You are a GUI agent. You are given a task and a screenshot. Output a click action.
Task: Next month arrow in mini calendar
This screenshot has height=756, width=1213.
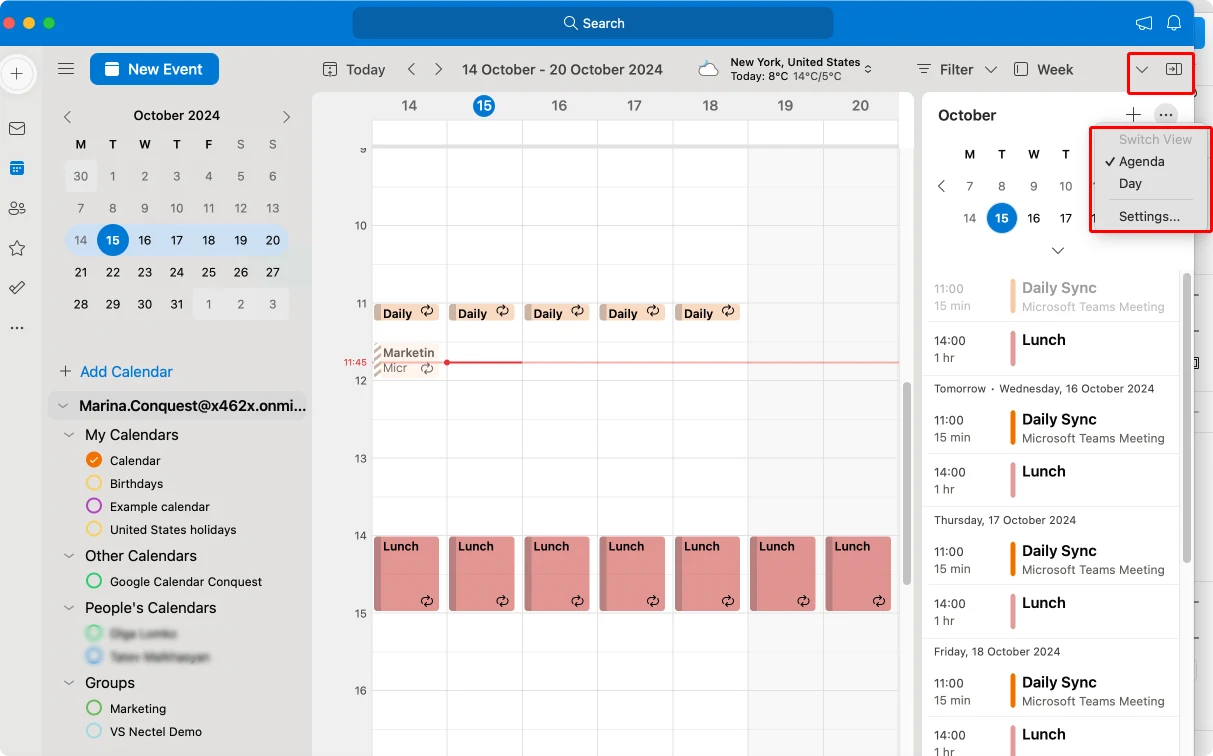pyautogui.click(x=286, y=116)
